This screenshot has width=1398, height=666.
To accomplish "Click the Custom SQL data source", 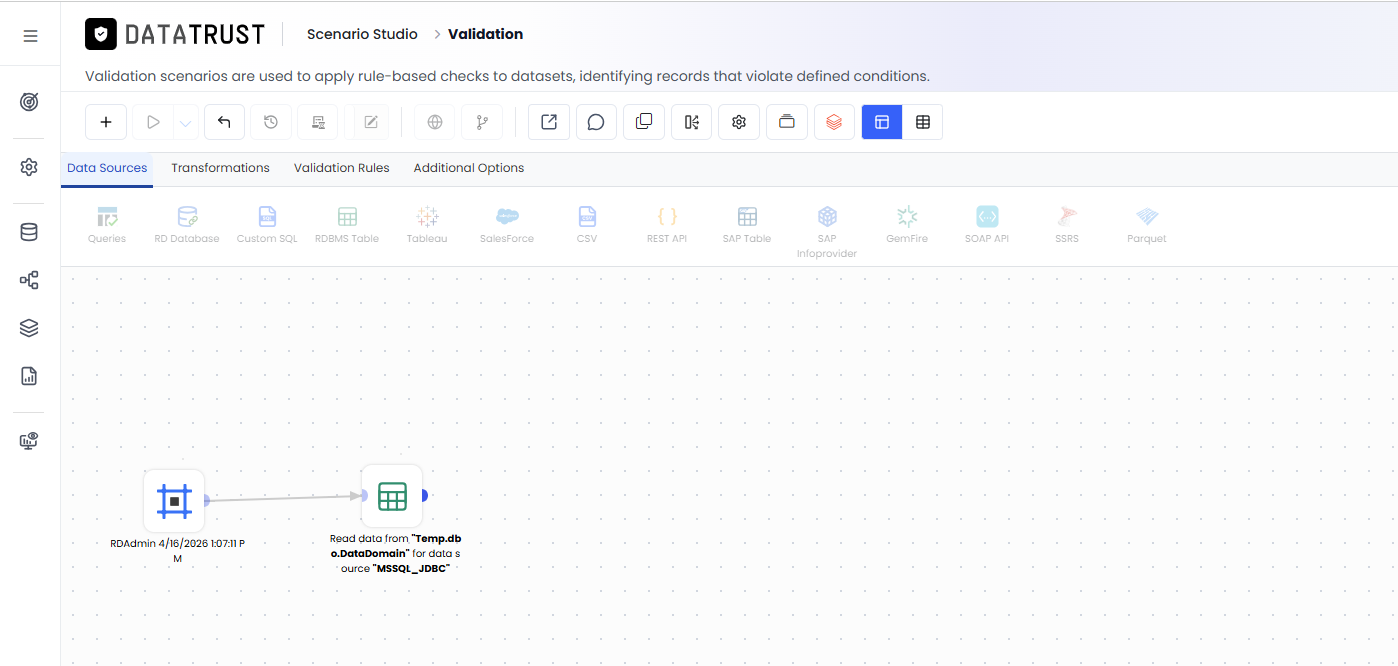I will [267, 225].
